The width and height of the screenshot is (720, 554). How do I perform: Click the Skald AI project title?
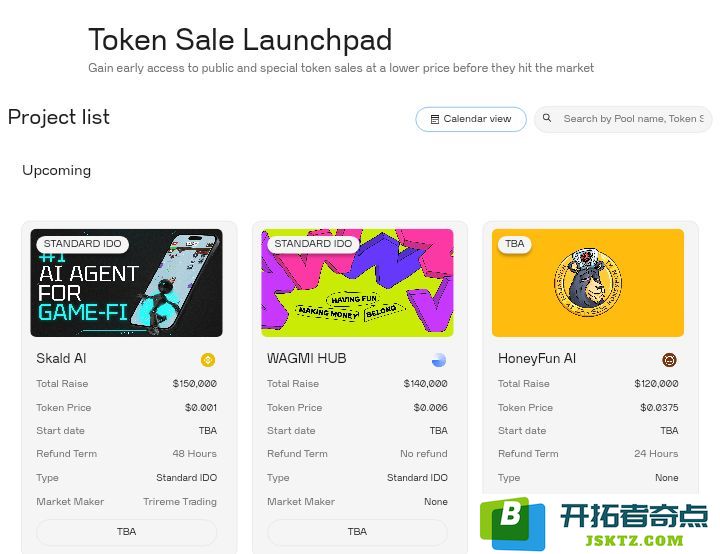click(61, 358)
